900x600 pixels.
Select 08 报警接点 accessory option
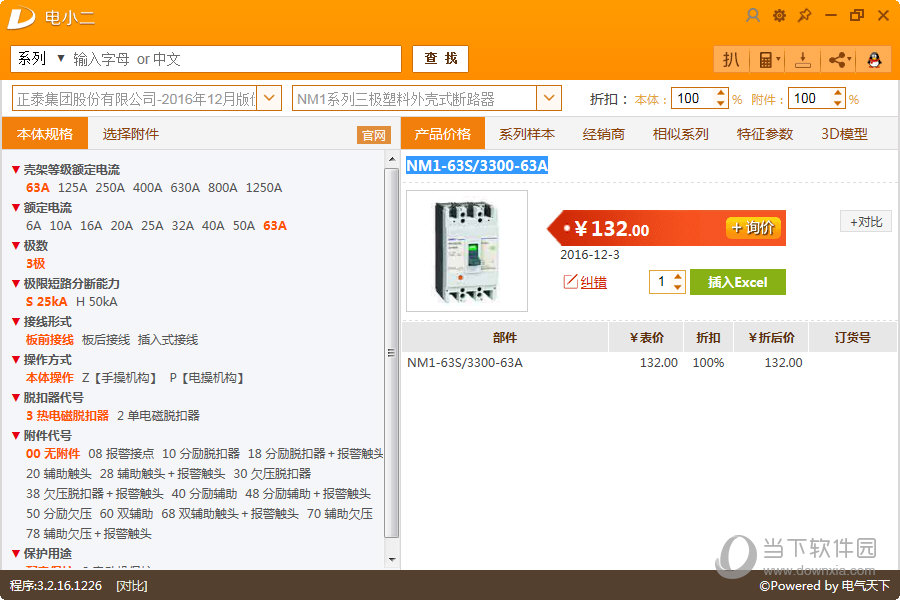tap(121, 453)
